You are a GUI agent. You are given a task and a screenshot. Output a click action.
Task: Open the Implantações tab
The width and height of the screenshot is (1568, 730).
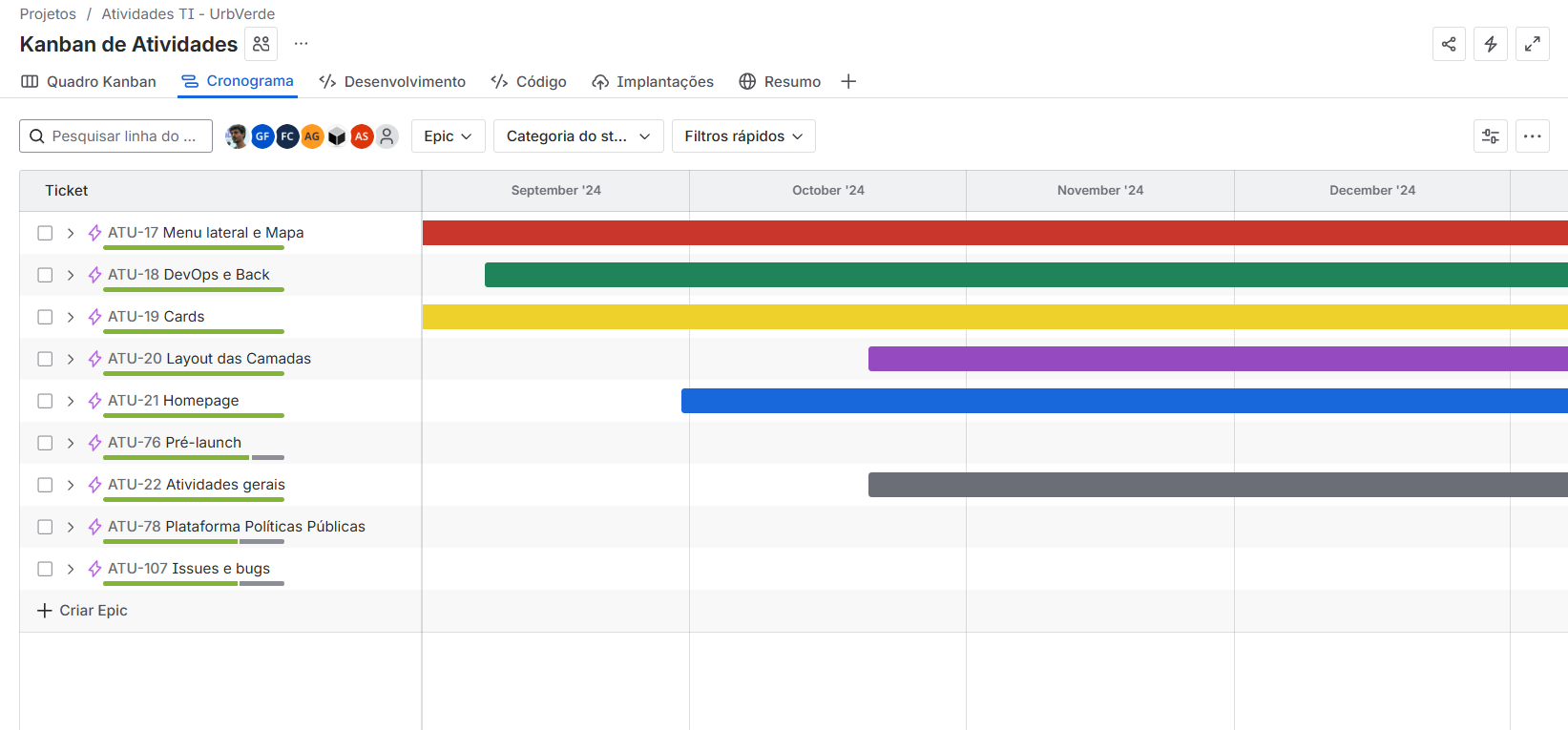[x=653, y=82]
